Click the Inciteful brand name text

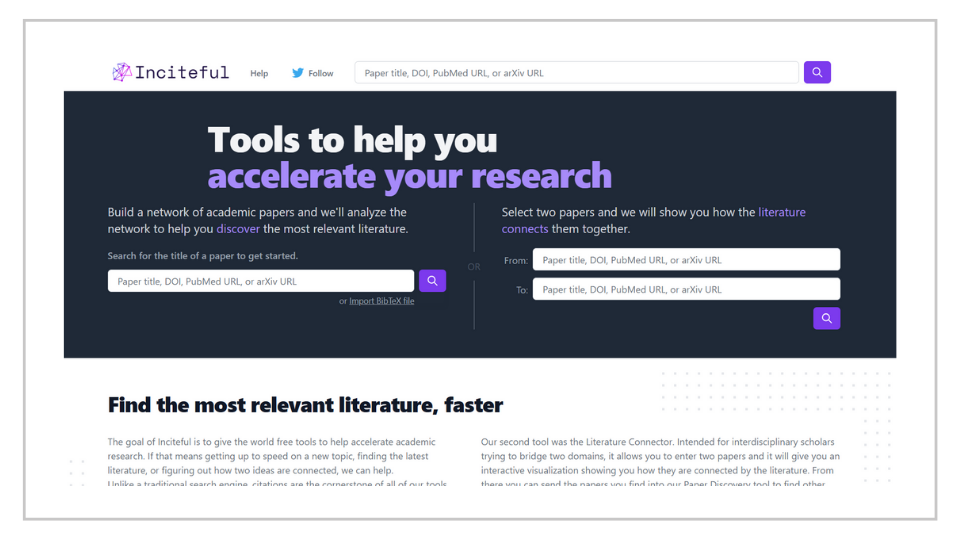click(x=182, y=72)
